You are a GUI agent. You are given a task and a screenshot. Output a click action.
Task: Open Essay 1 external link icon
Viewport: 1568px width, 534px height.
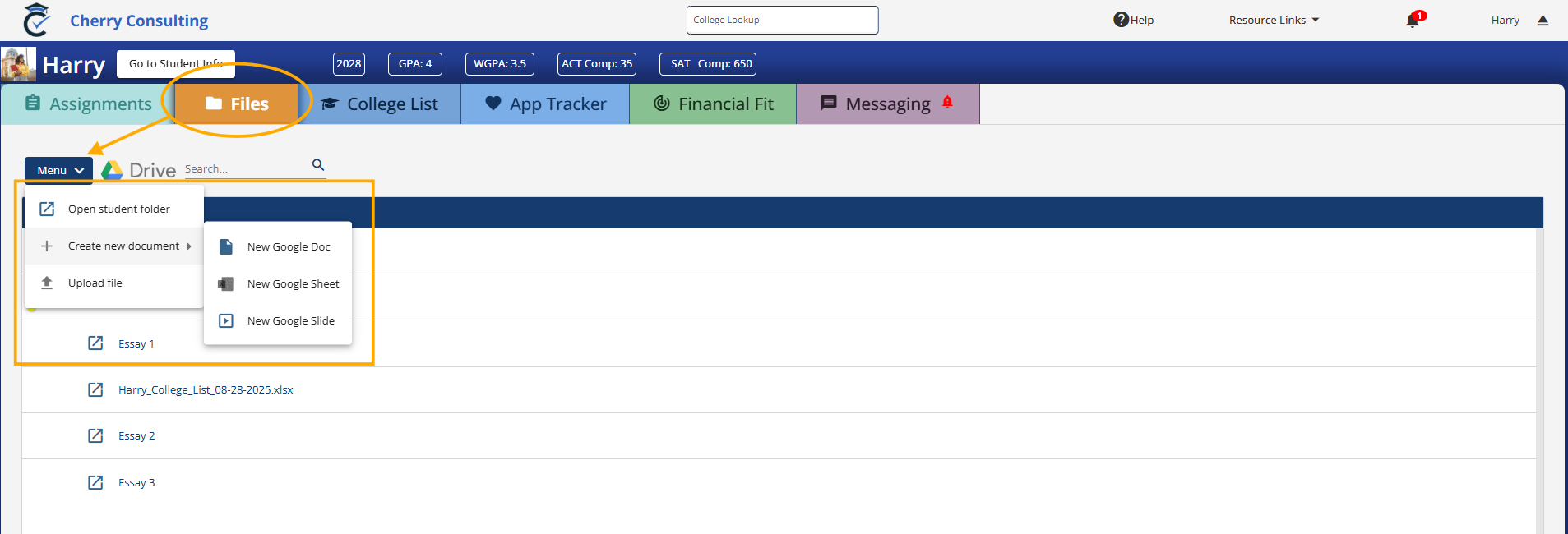click(x=95, y=343)
